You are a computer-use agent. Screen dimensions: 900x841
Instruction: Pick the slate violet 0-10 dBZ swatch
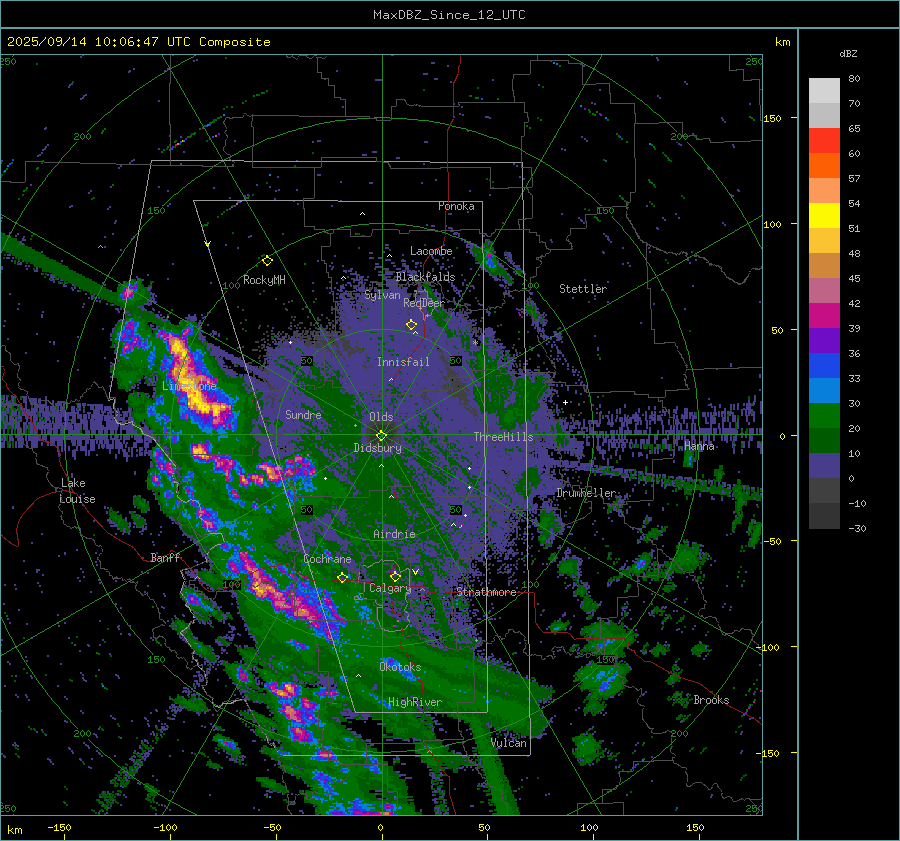[x=824, y=466]
